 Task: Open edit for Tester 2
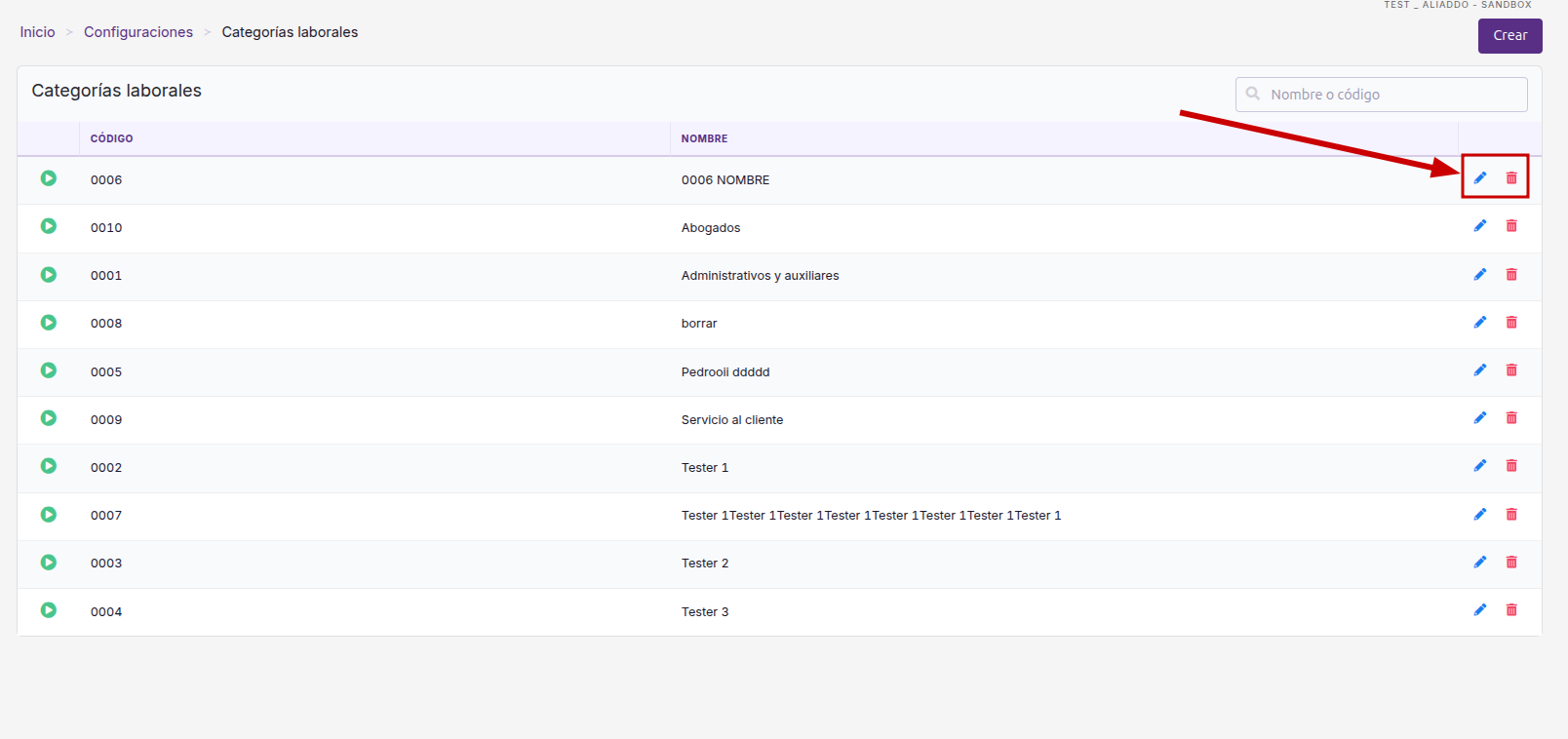1480,562
